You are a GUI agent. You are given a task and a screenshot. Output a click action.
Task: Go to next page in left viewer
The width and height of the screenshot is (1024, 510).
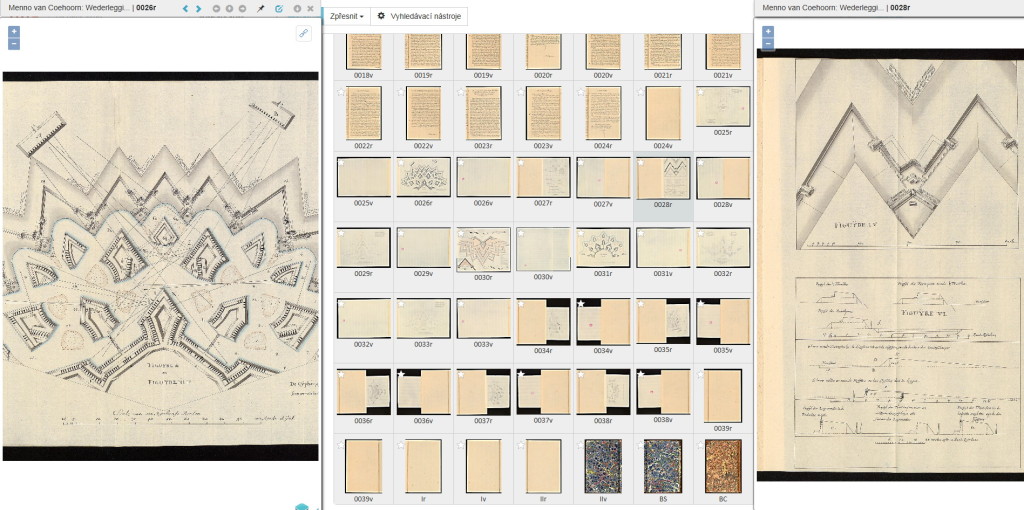pyautogui.click(x=198, y=8)
